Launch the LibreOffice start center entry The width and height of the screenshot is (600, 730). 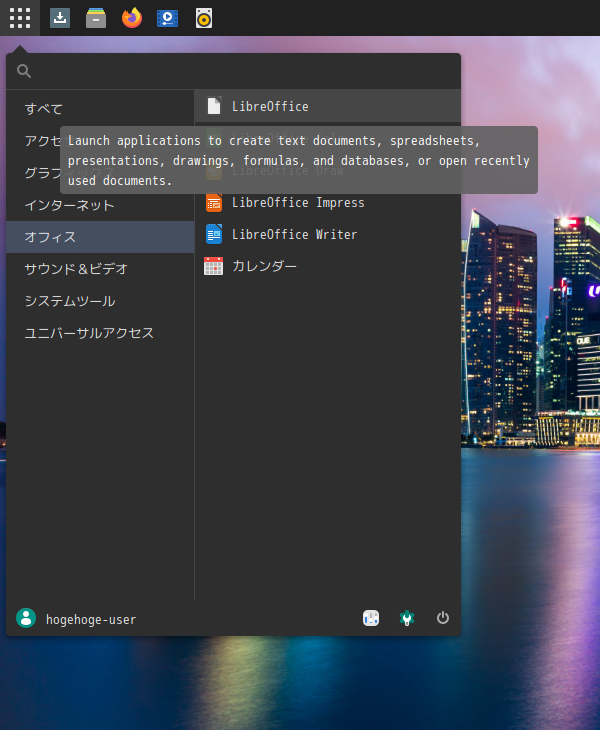(x=328, y=107)
